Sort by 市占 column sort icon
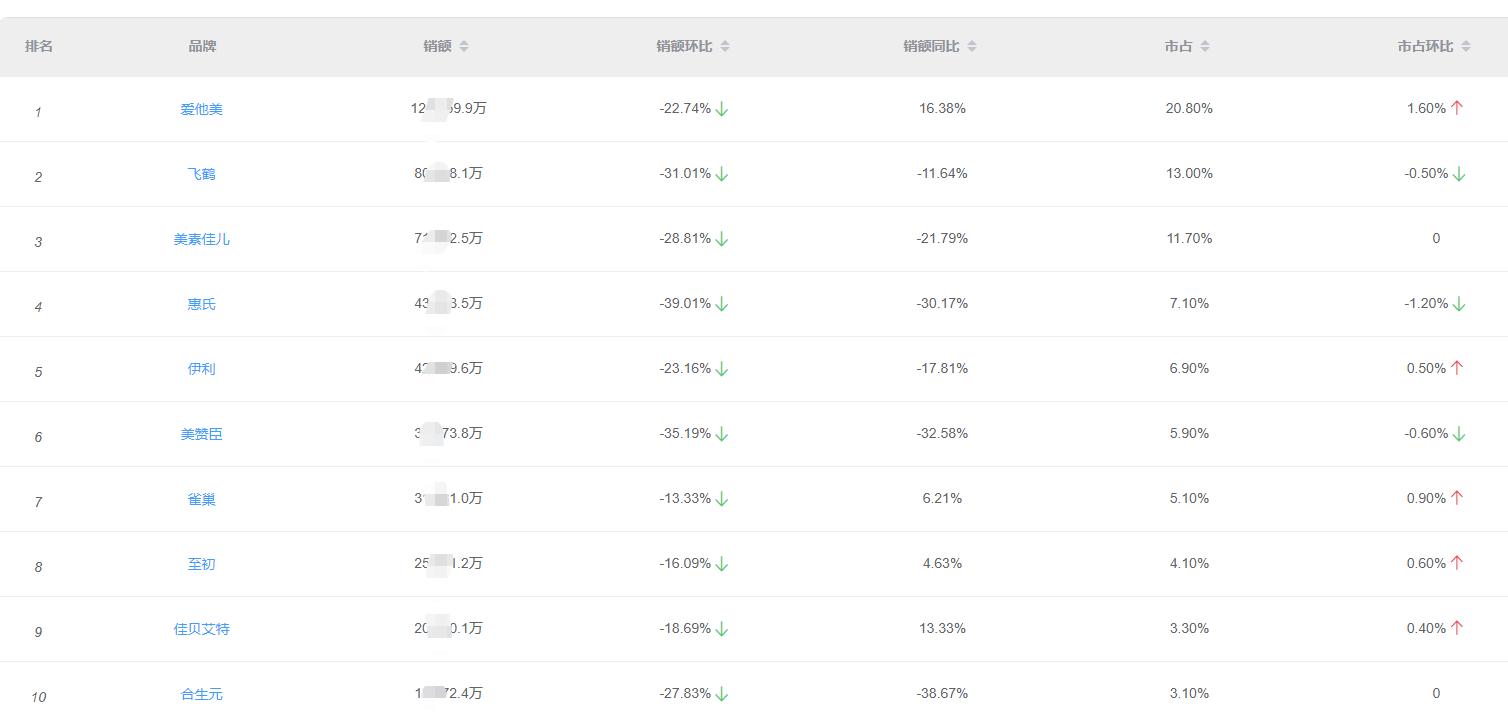The width and height of the screenshot is (1508, 716). (x=1205, y=46)
